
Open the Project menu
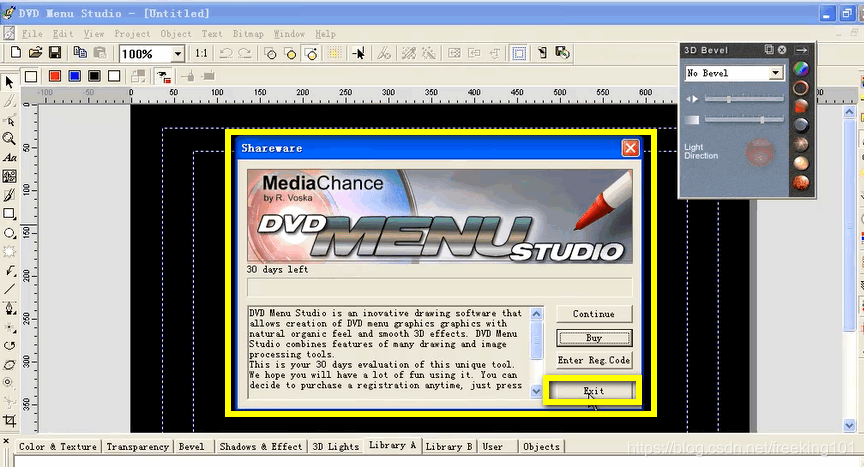132,34
